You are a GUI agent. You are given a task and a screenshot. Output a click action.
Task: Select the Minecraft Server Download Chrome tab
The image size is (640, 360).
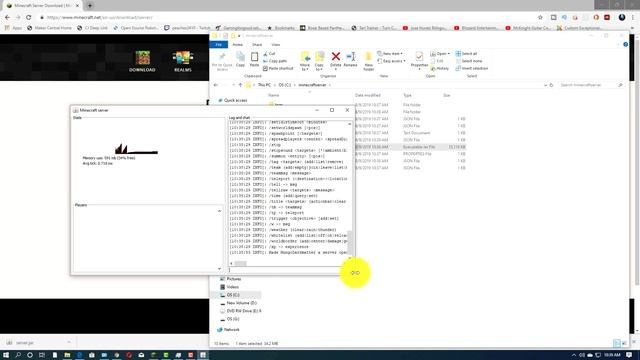pos(42,6)
